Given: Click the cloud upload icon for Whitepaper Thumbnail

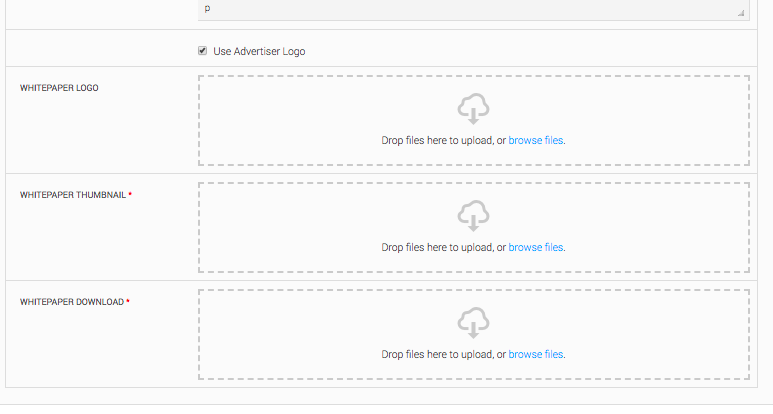Looking at the screenshot, I should click(473, 215).
